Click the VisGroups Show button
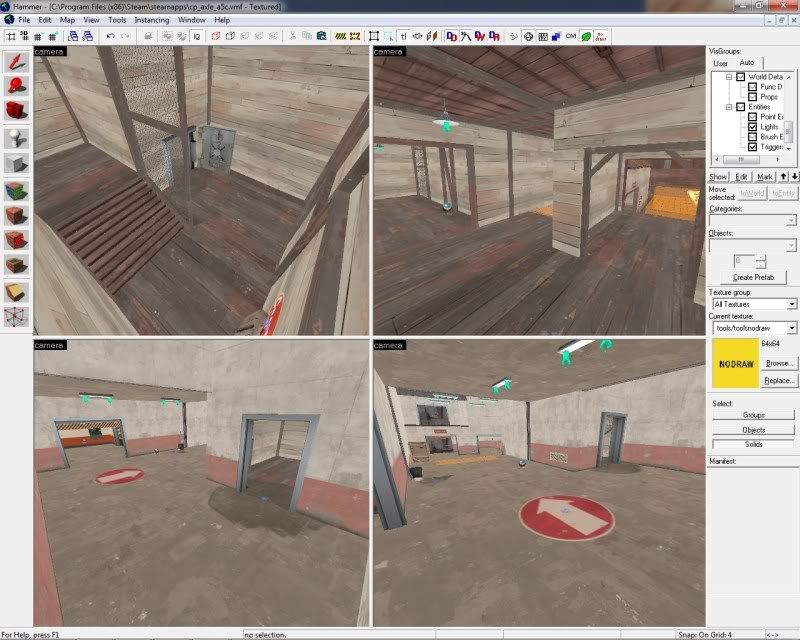Image resolution: width=800 pixels, height=640 pixels. pos(718,177)
